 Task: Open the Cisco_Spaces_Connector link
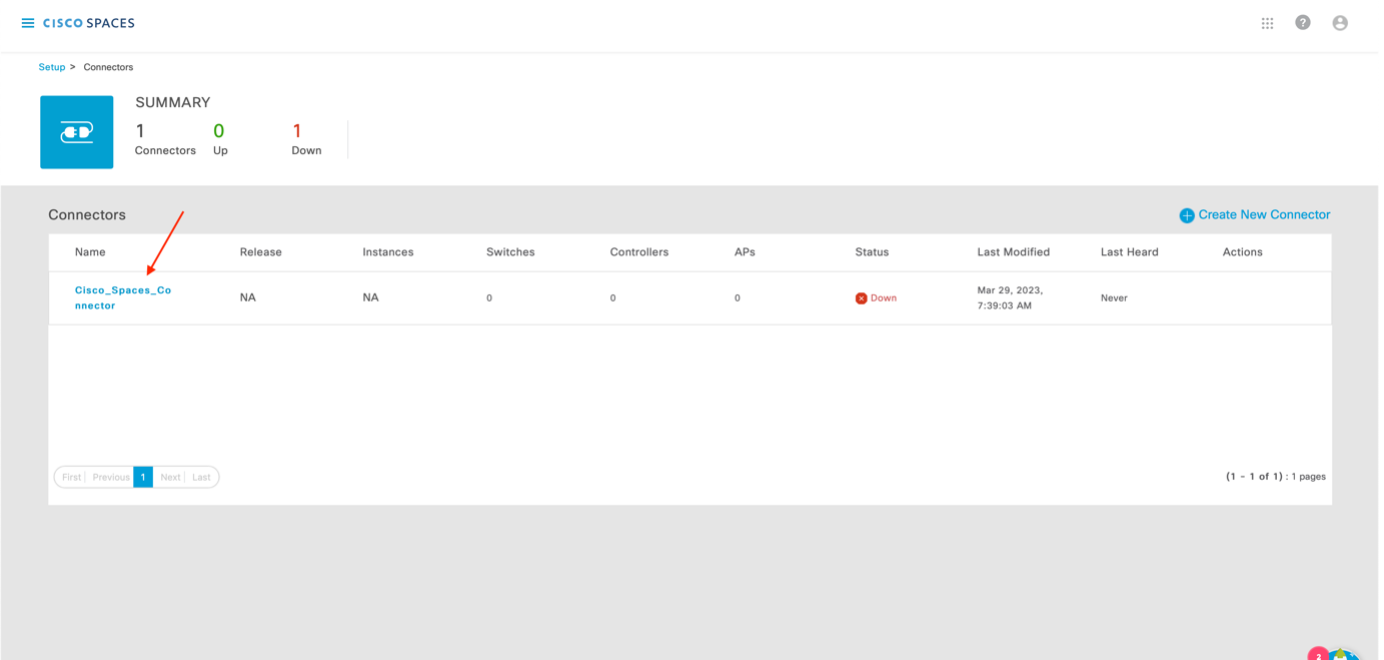(123, 298)
